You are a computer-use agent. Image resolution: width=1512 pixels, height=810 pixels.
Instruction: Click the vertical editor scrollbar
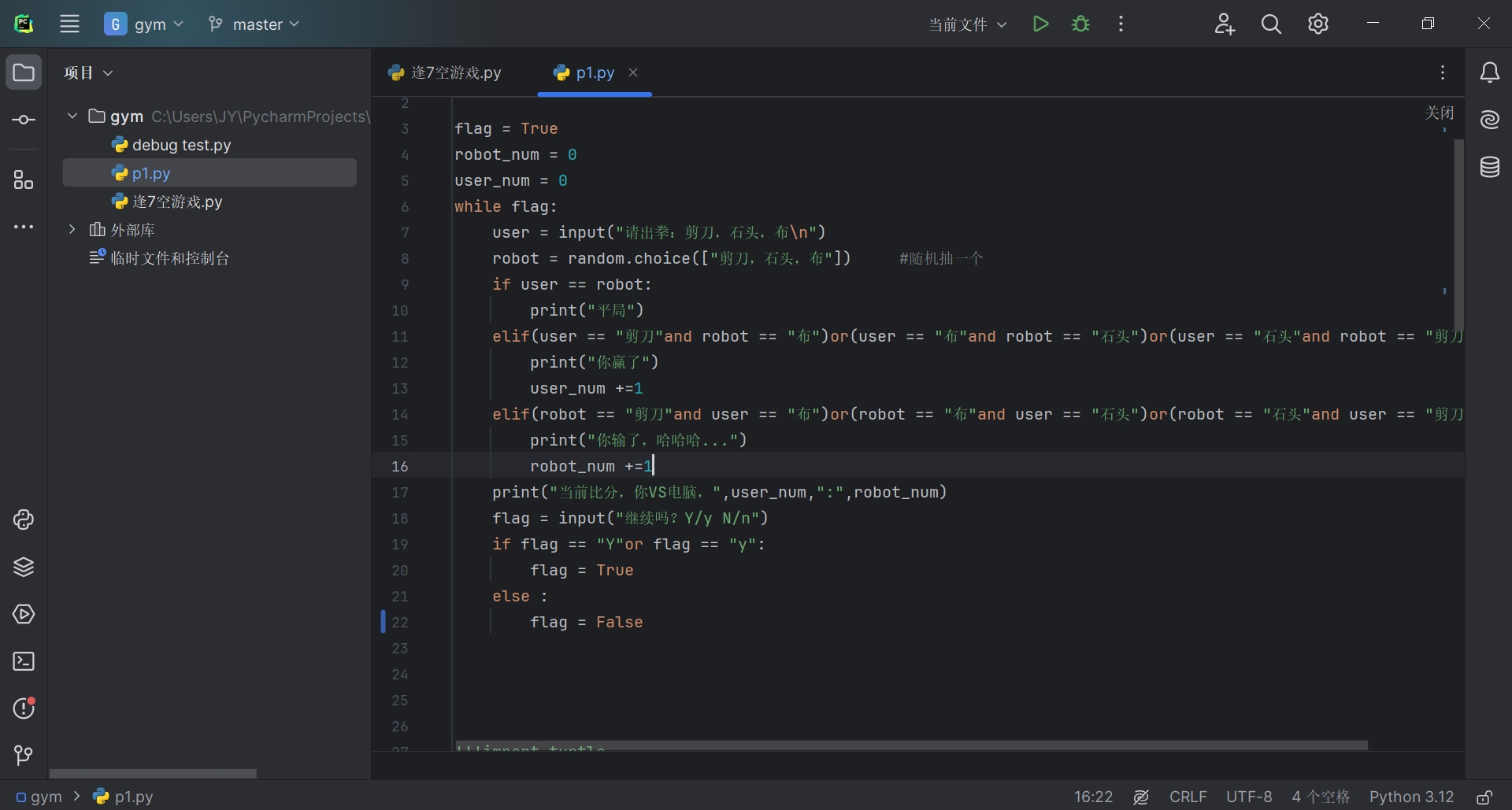pyautogui.click(x=1458, y=235)
